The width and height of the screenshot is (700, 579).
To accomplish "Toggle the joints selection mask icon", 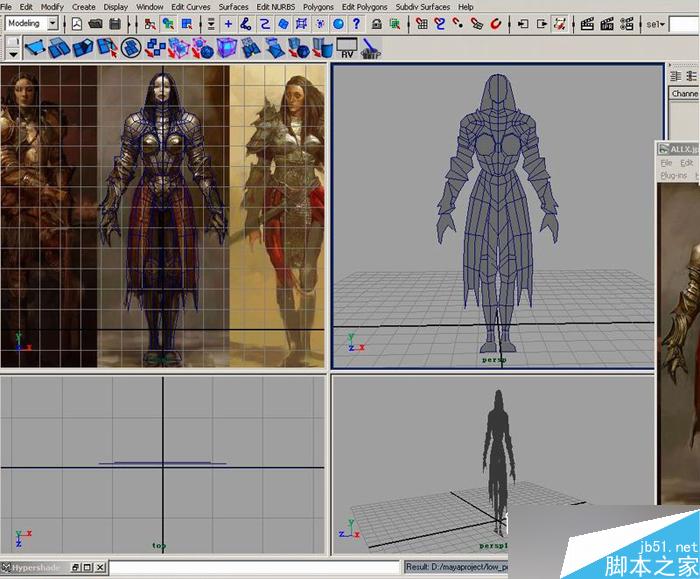I will click(x=246, y=24).
